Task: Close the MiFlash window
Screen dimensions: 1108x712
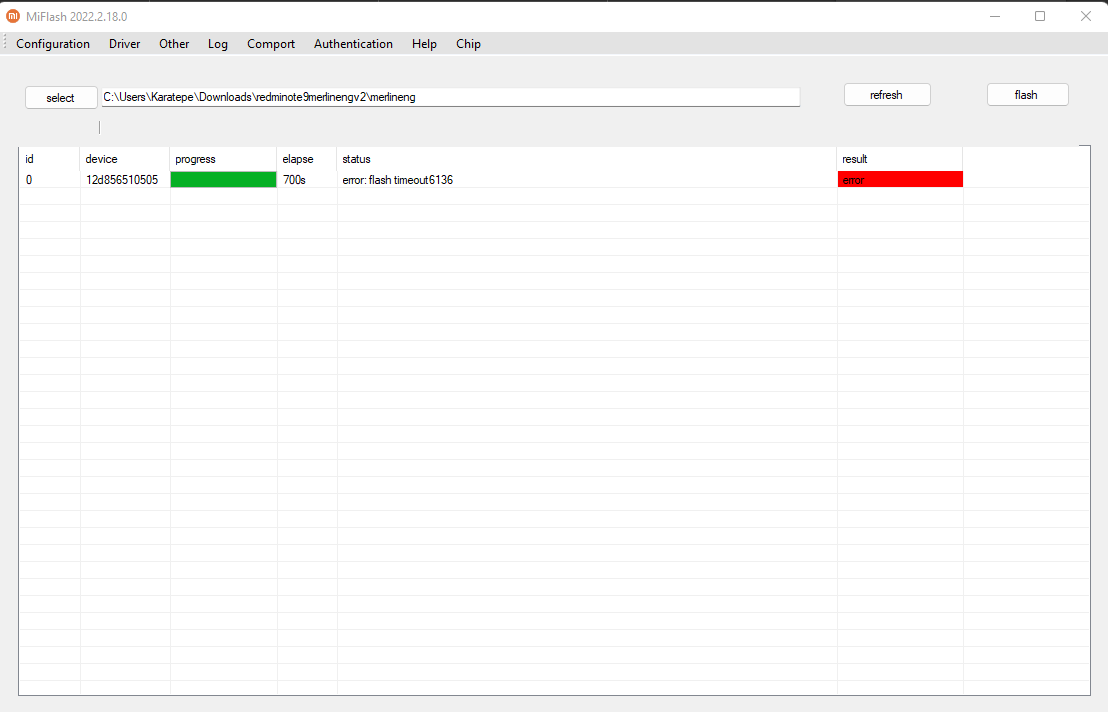Action: pos(1086,16)
